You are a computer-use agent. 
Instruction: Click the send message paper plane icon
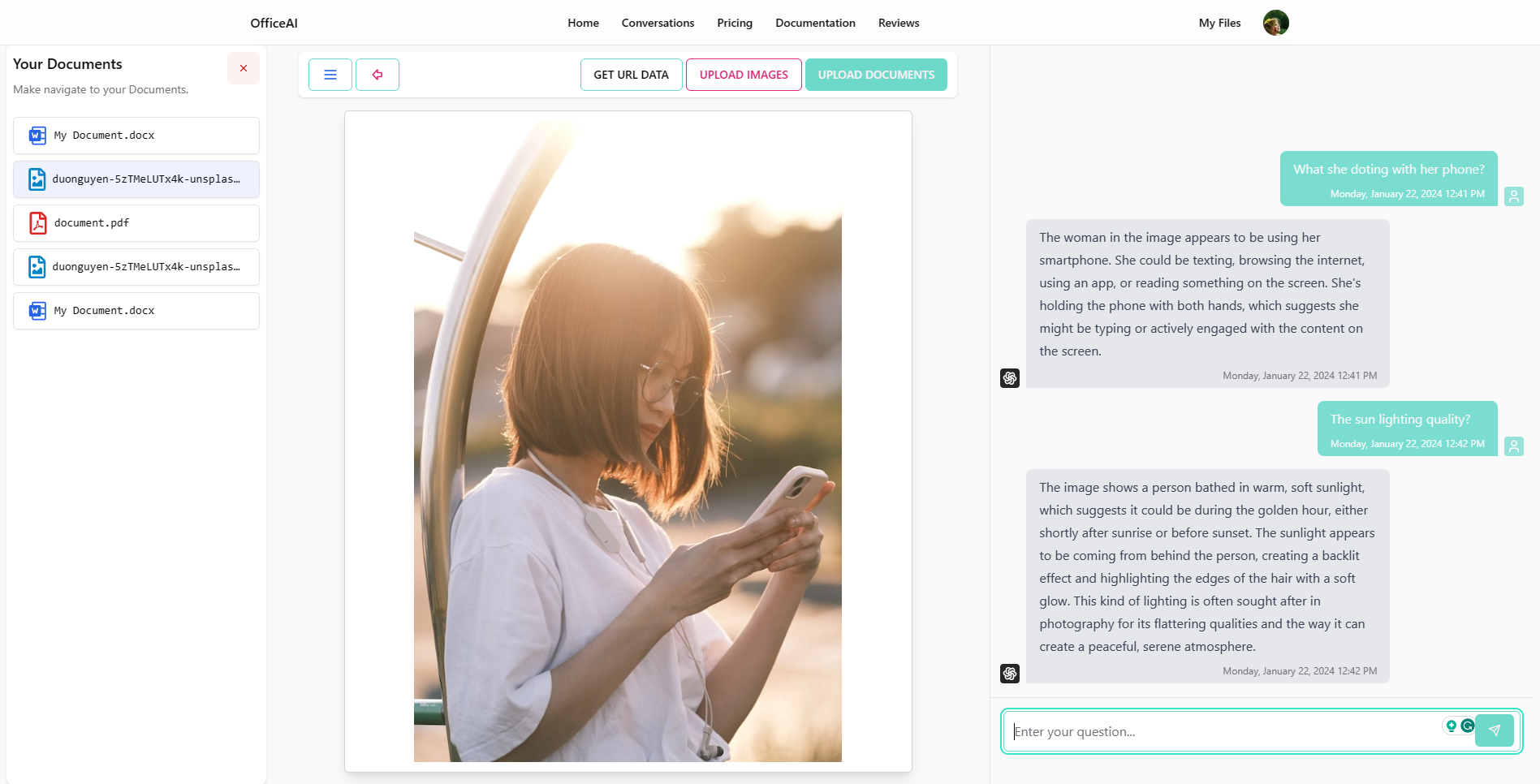click(1495, 730)
